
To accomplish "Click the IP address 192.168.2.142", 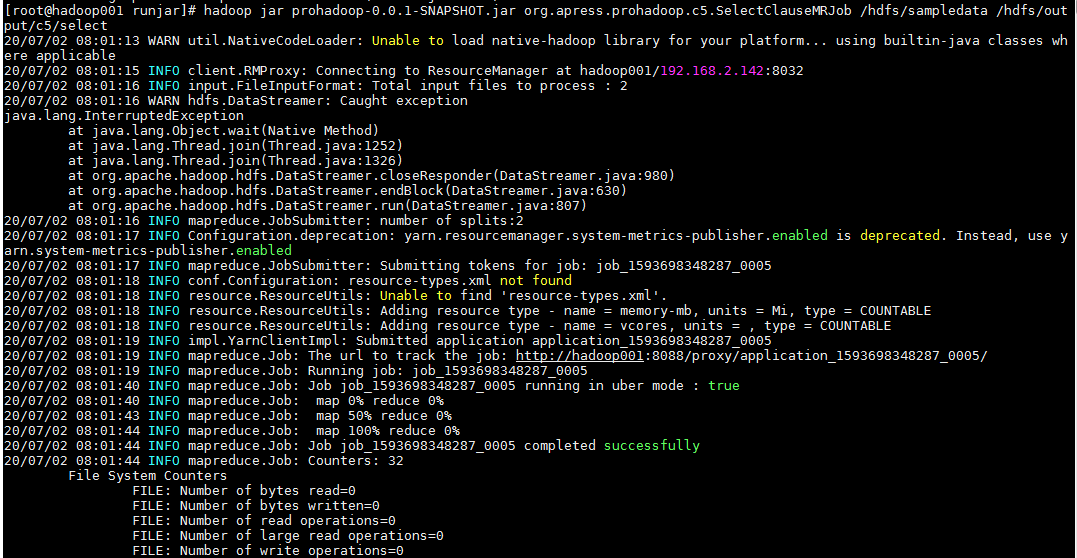I will 712,71.
